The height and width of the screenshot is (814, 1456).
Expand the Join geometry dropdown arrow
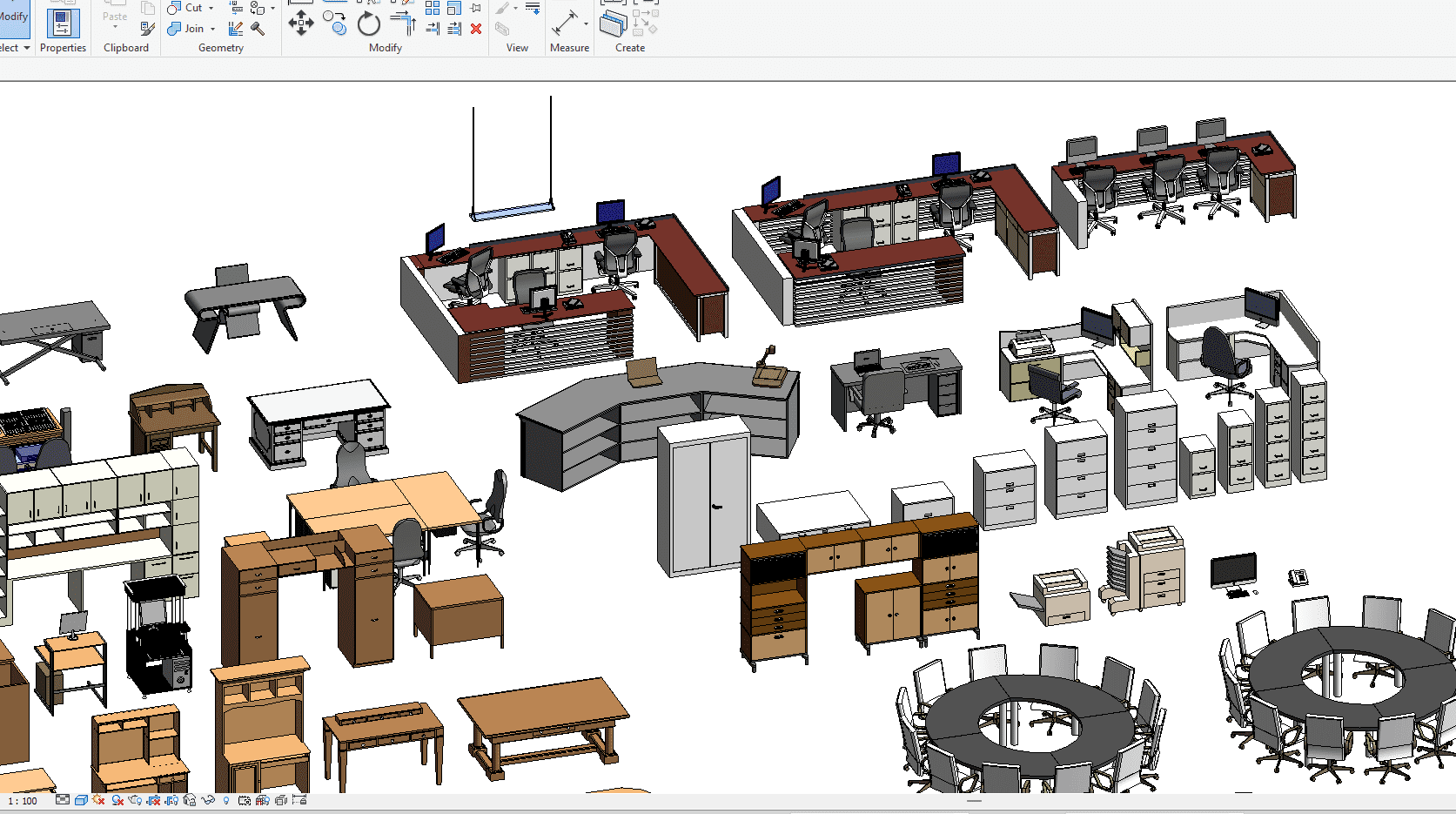point(212,29)
